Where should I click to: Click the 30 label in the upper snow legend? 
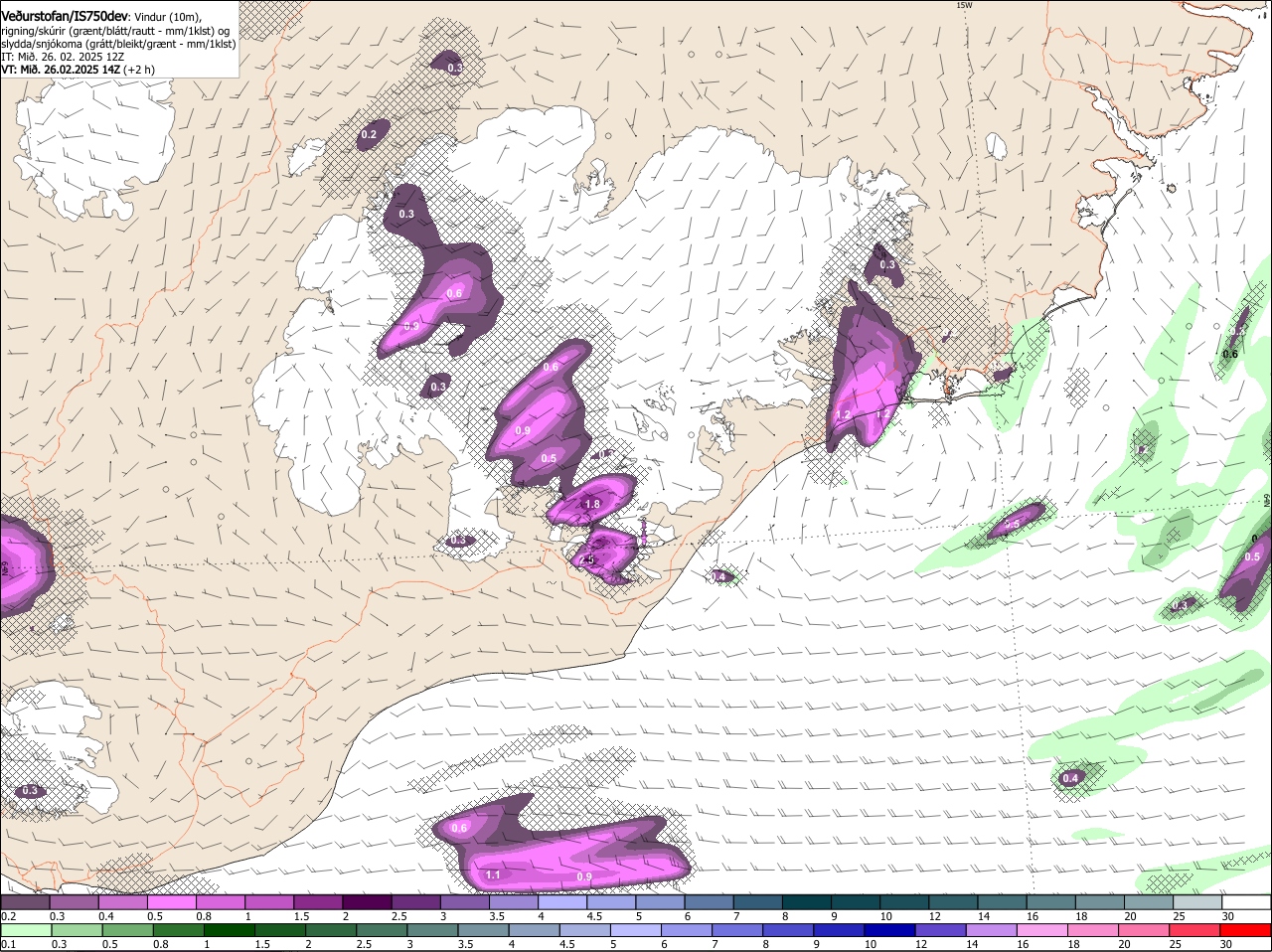tap(1228, 916)
